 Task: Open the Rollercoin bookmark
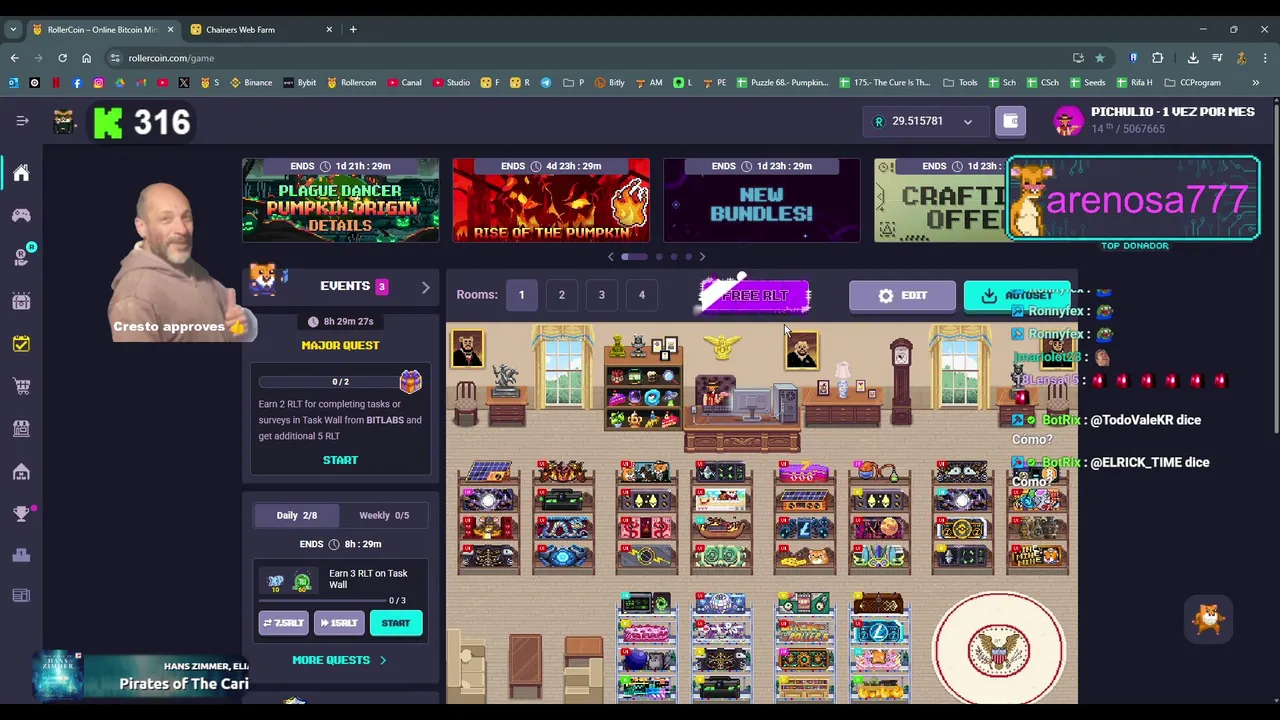coord(353,82)
